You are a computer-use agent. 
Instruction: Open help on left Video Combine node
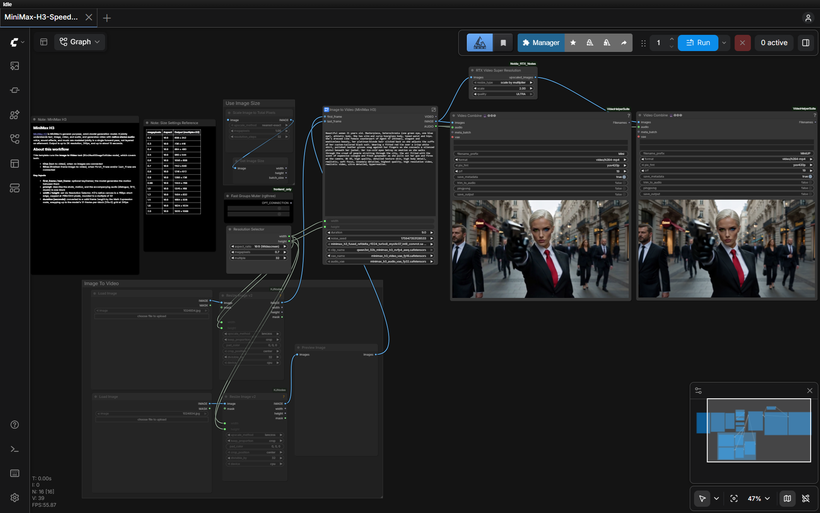[629, 116]
